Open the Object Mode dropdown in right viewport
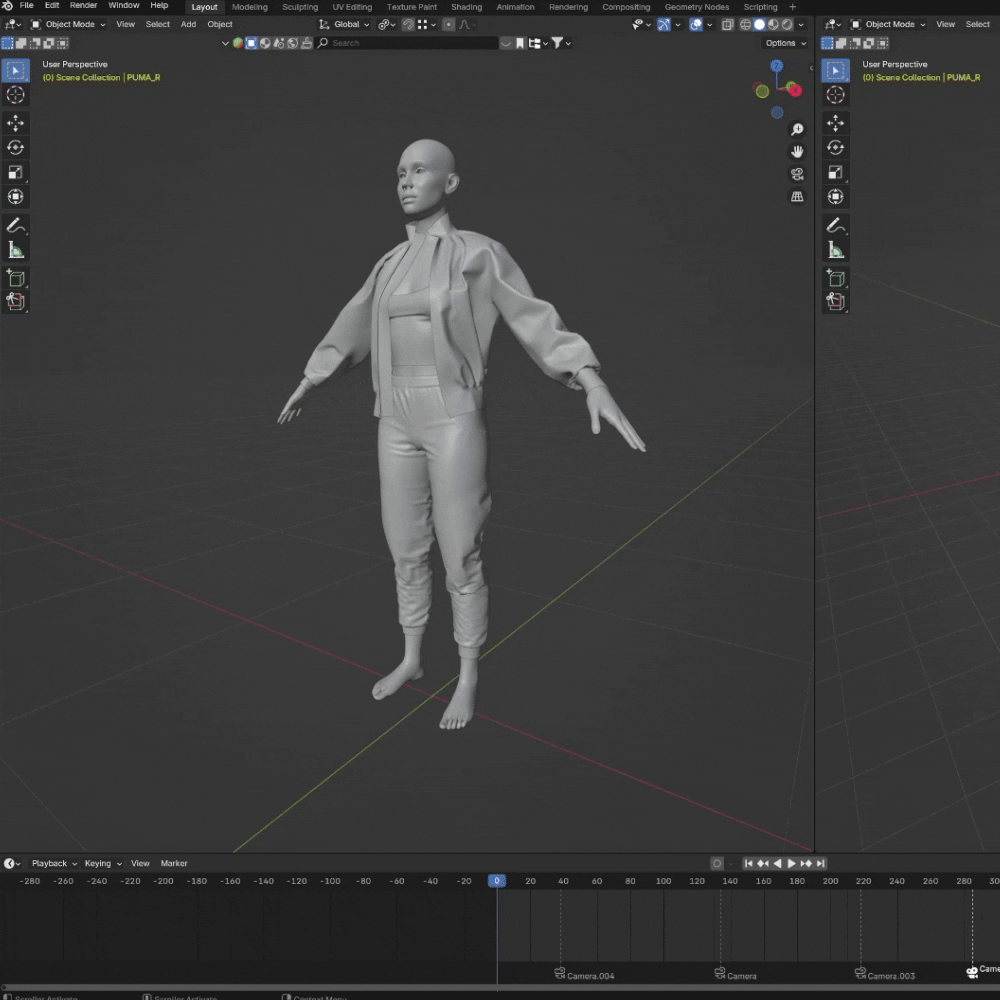The image size is (1000, 1000). point(888,24)
